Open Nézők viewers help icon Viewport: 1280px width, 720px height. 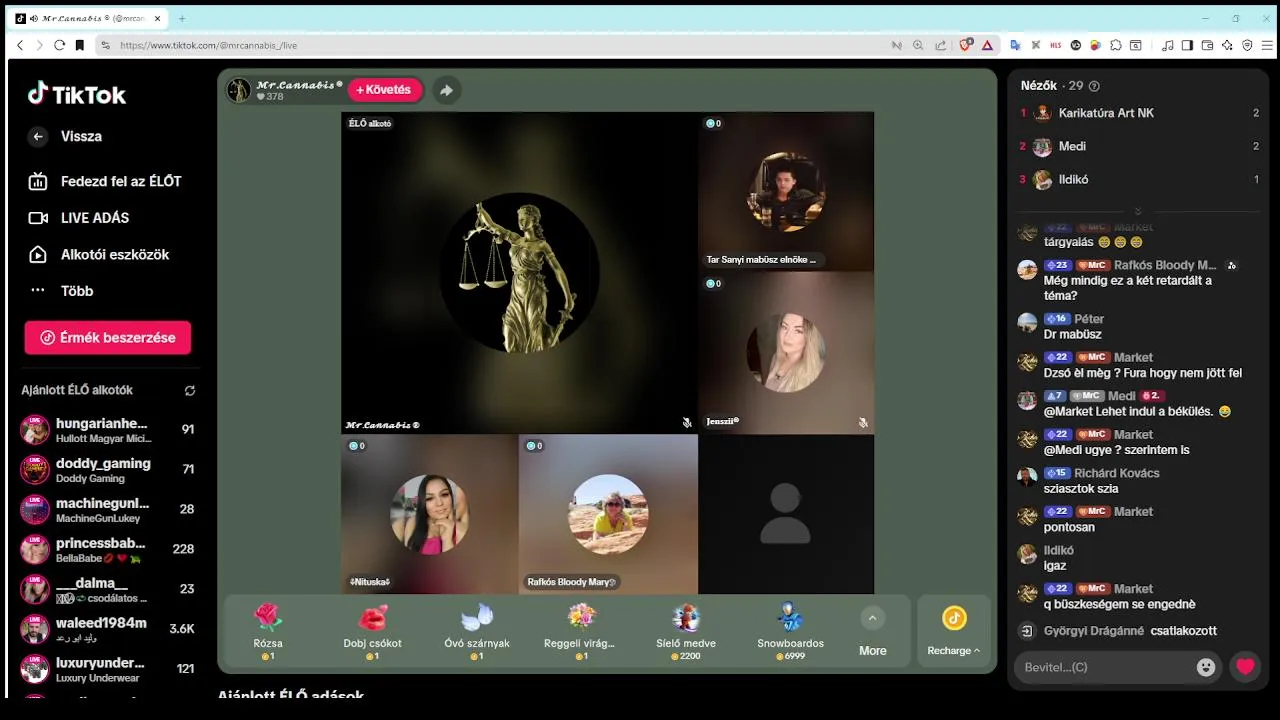[1094, 86]
